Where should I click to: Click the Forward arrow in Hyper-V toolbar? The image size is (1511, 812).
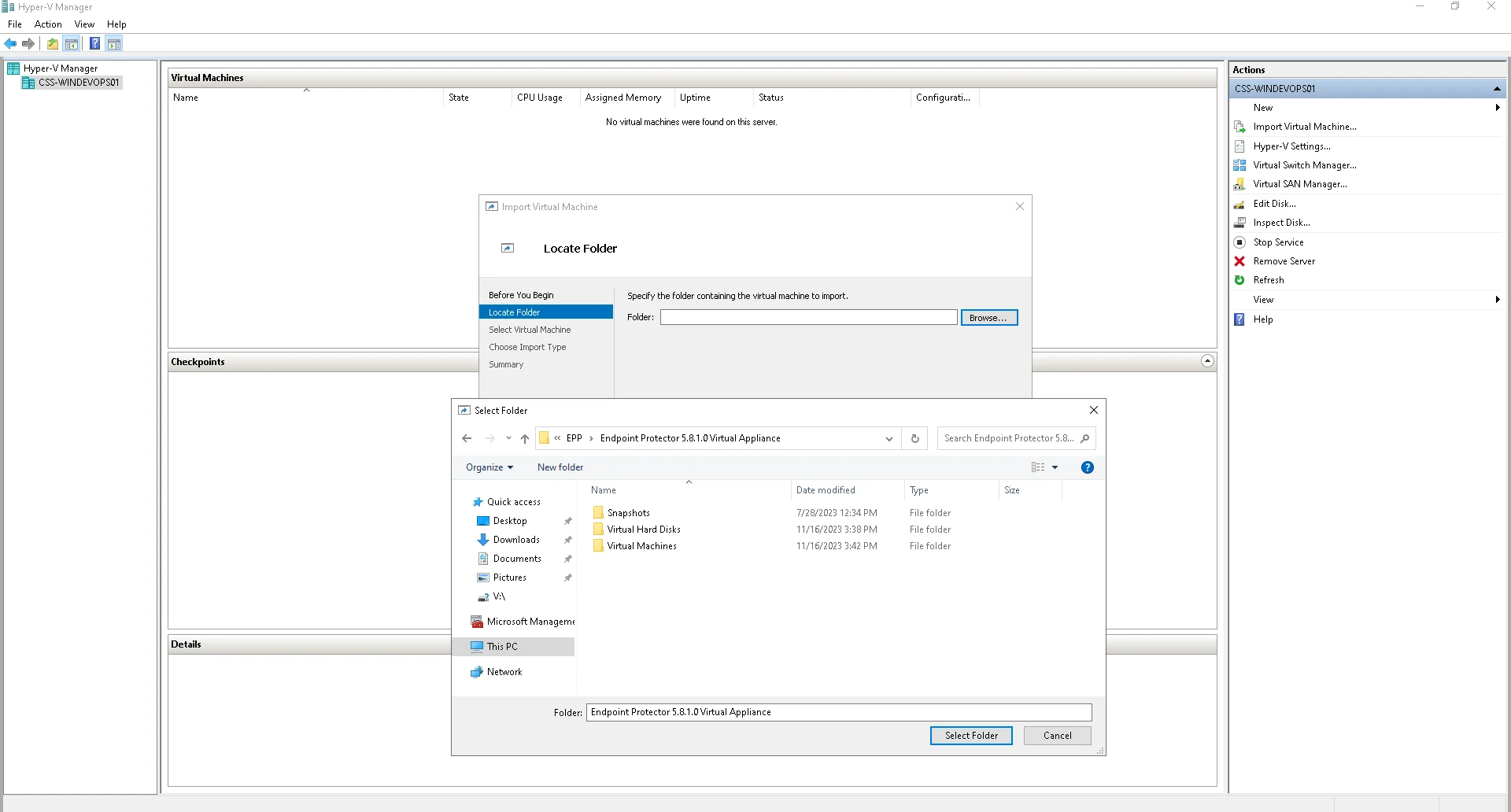[x=28, y=44]
